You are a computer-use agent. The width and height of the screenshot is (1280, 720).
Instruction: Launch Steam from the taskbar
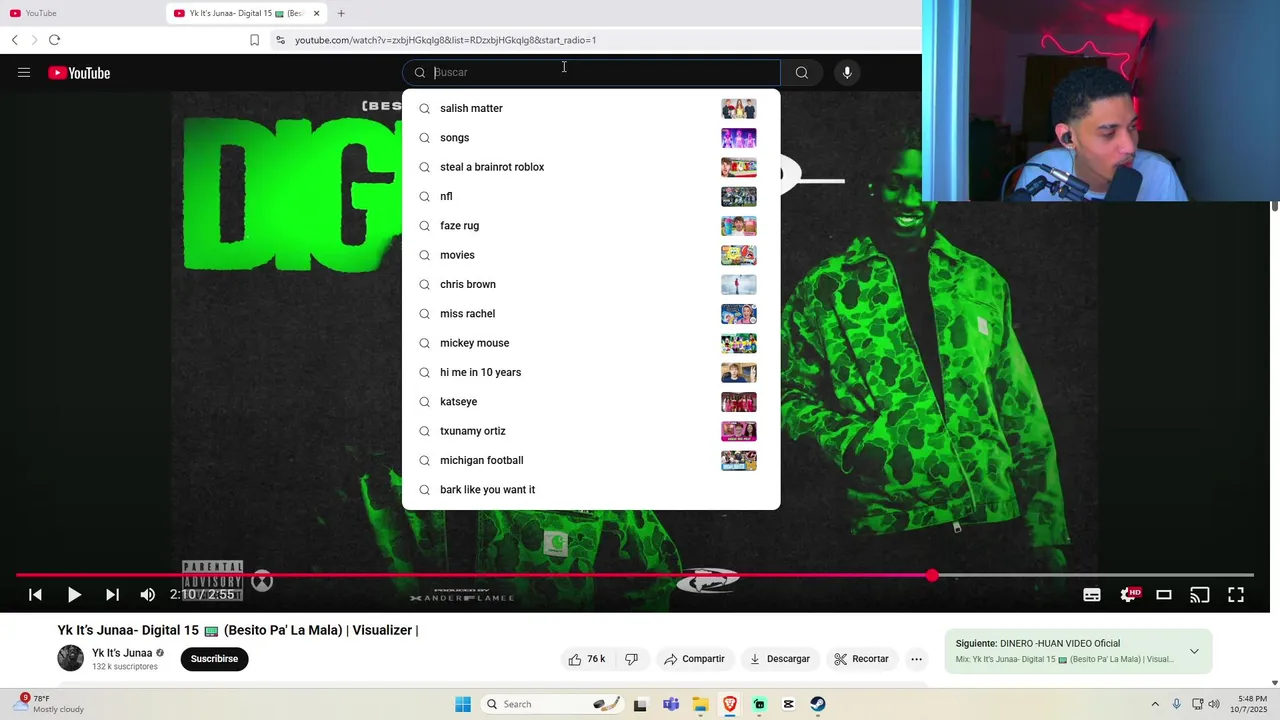[818, 704]
